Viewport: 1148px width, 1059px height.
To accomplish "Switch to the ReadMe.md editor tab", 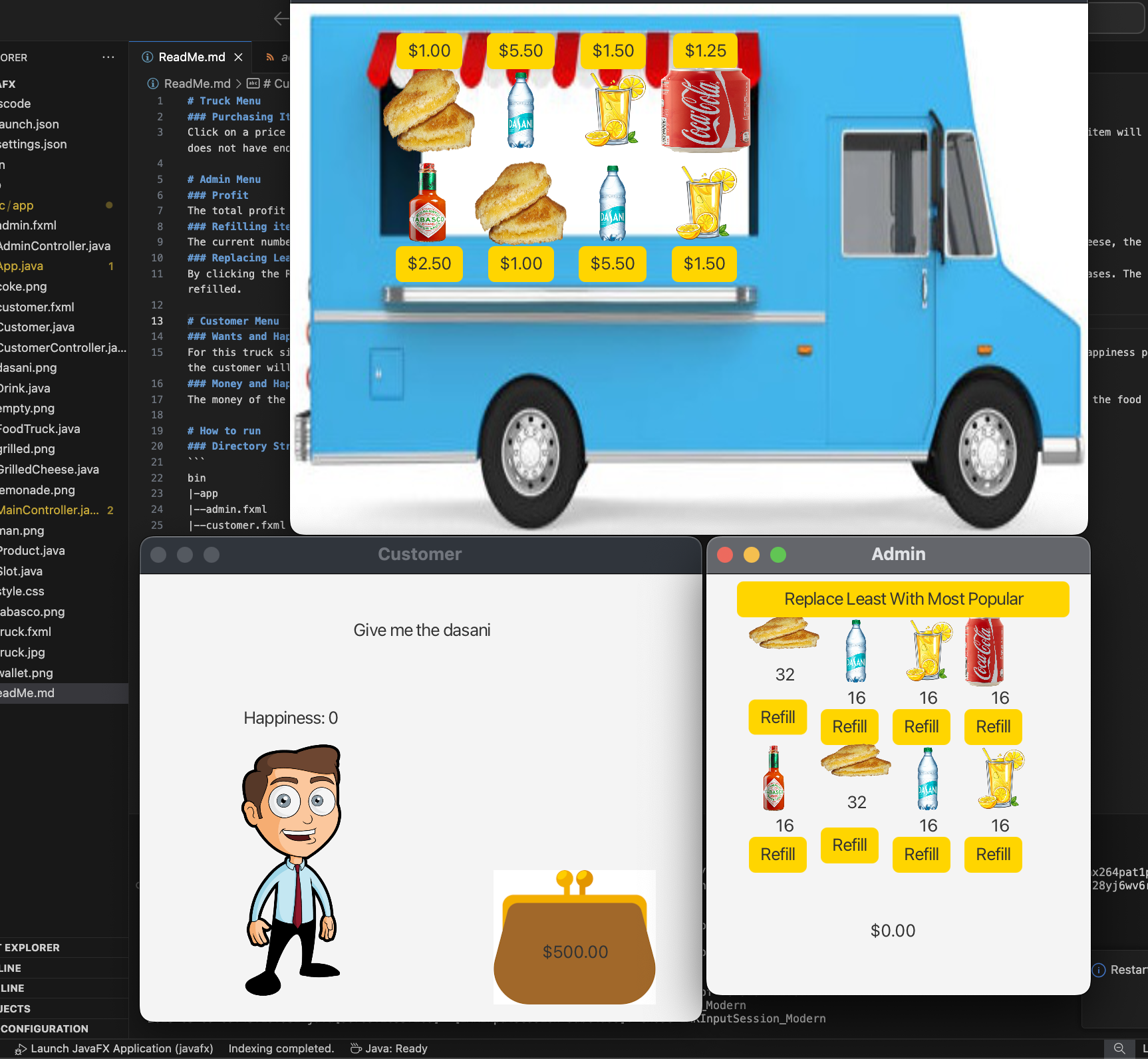I will 192,57.
